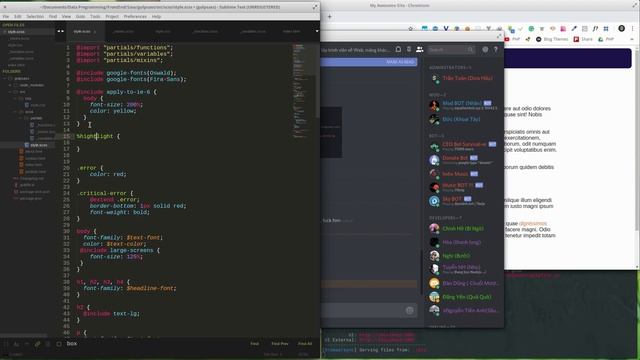Toggle whole word option in Sublime find panel
640x360 pixels.
27,344
